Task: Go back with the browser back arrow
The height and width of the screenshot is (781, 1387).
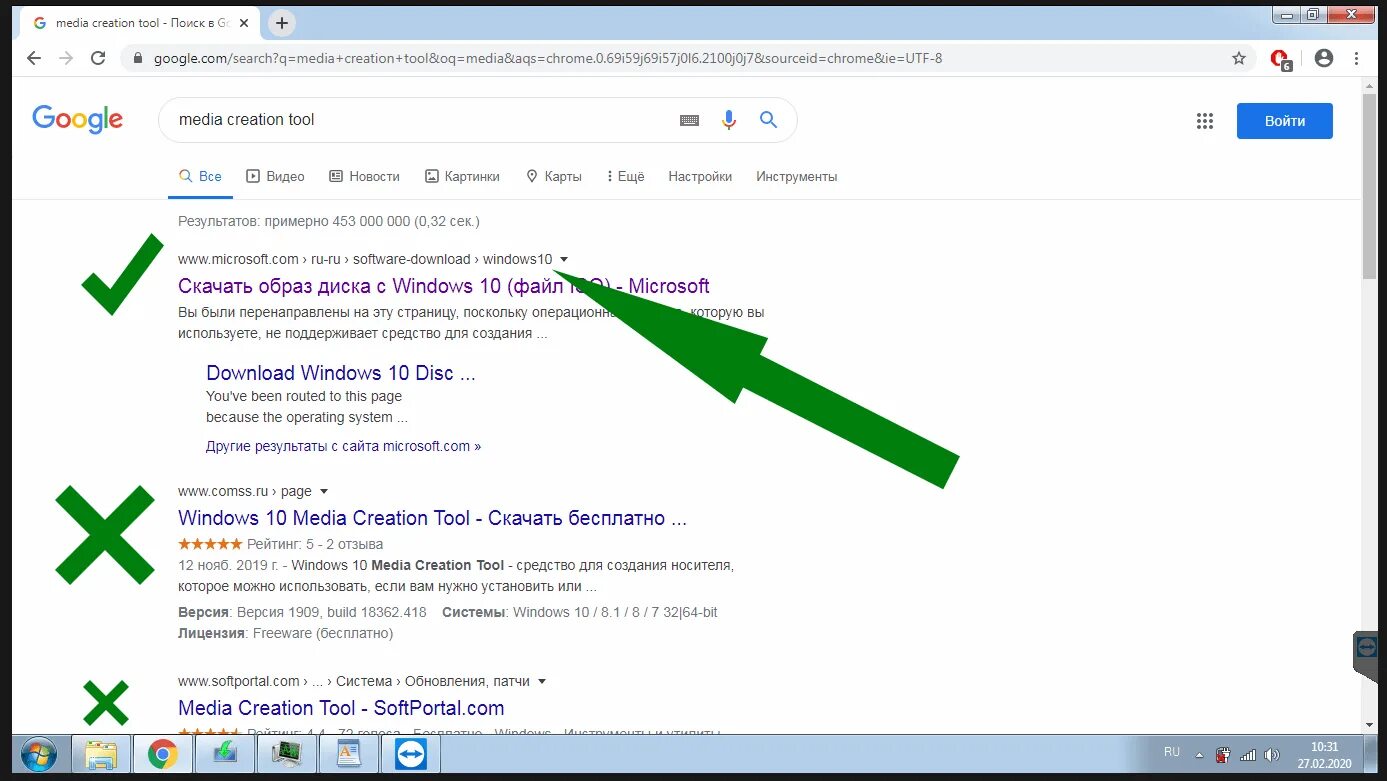Action: point(34,58)
